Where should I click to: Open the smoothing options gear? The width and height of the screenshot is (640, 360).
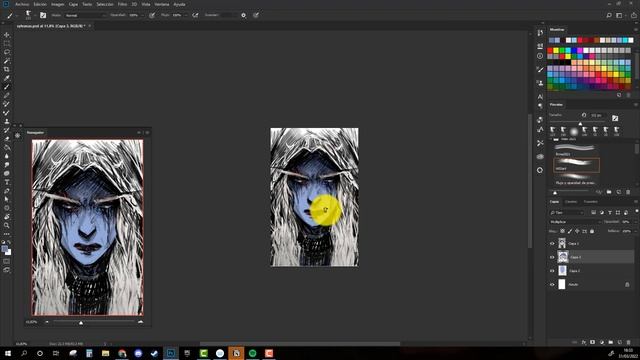tap(244, 15)
